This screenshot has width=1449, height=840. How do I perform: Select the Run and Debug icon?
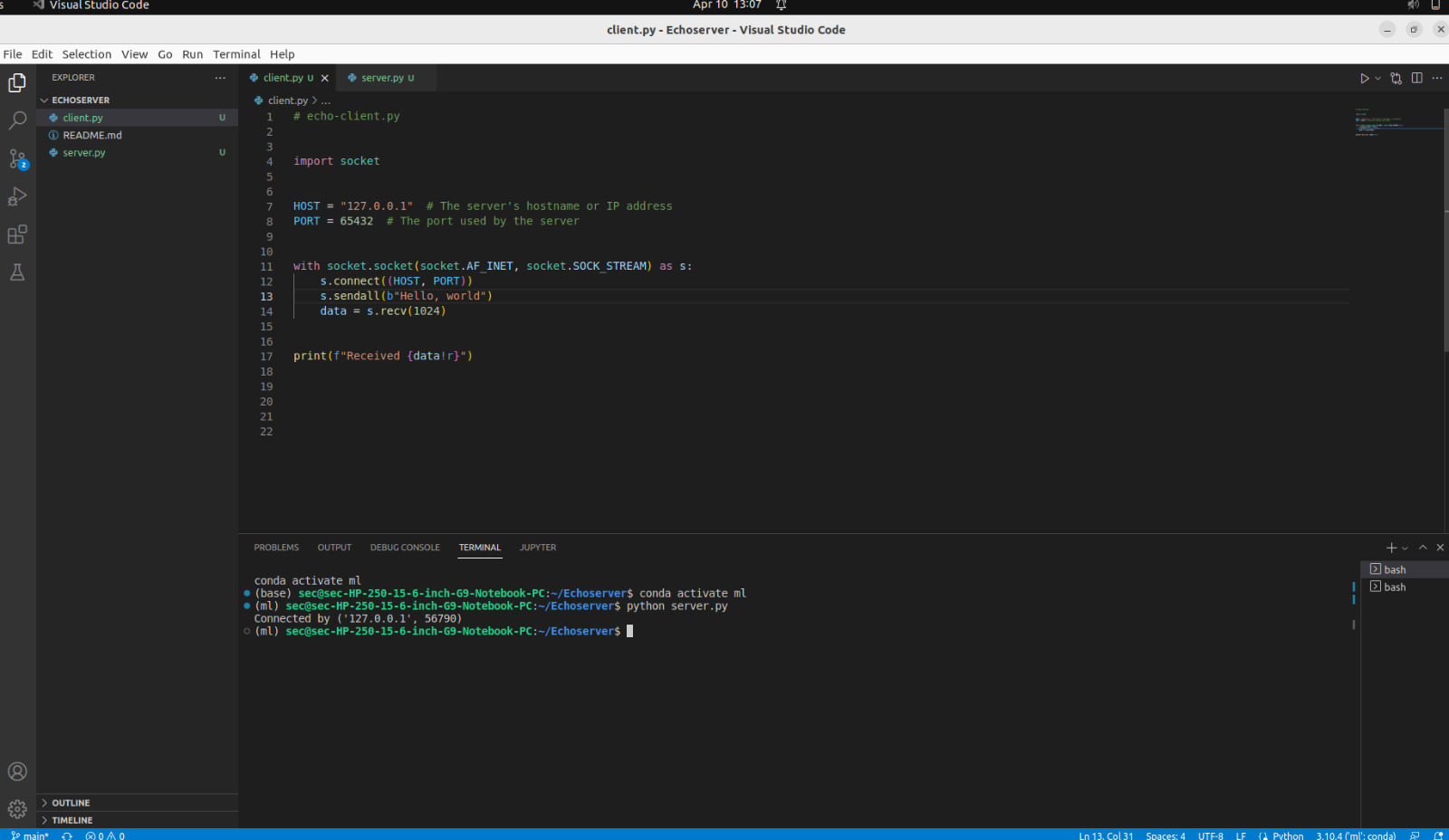pos(17,196)
